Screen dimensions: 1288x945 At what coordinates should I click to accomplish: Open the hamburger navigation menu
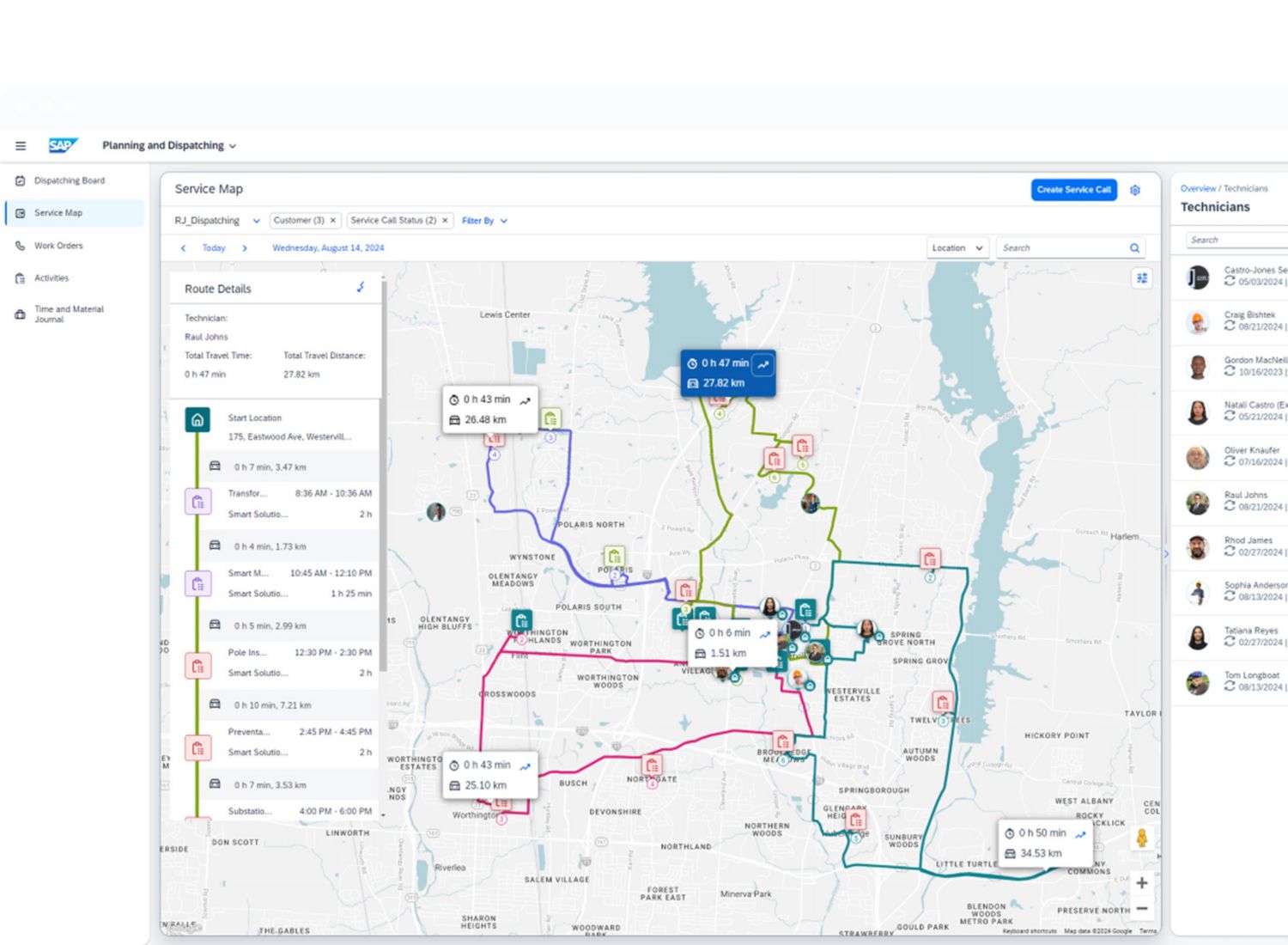click(x=21, y=146)
